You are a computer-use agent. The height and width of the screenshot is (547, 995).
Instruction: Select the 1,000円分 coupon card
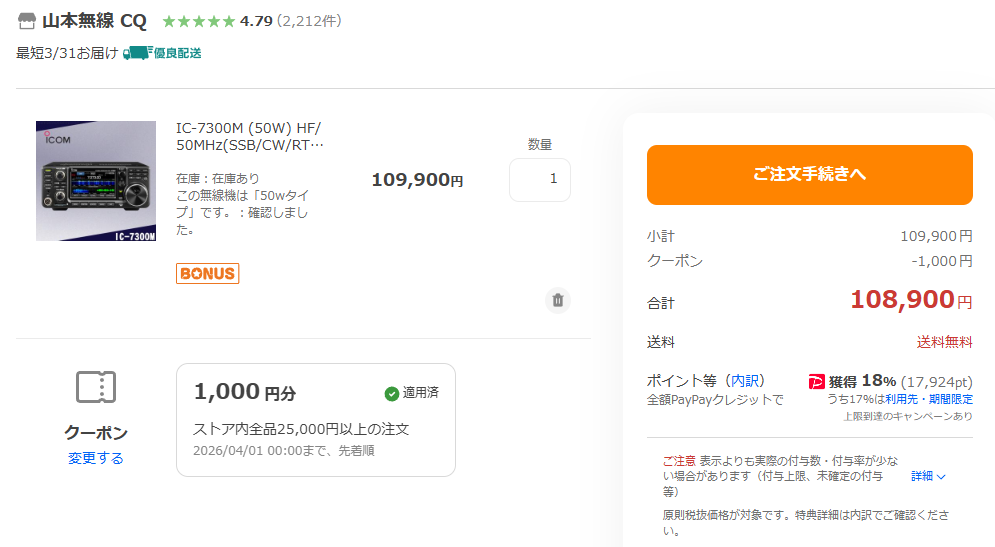pyautogui.click(x=315, y=420)
